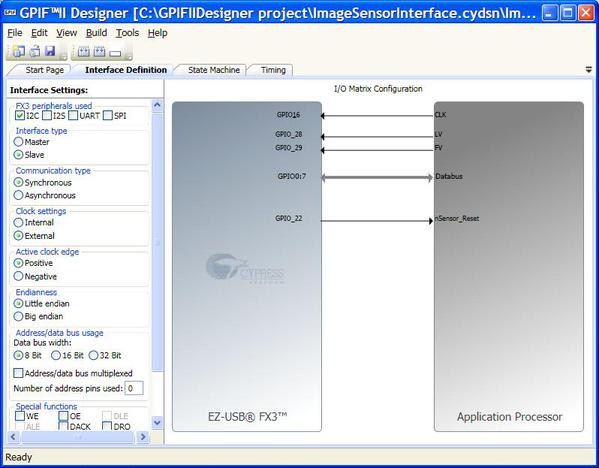Click the New Project toolbar icon
Image resolution: width=599 pixels, height=468 pixels.
tap(18, 51)
